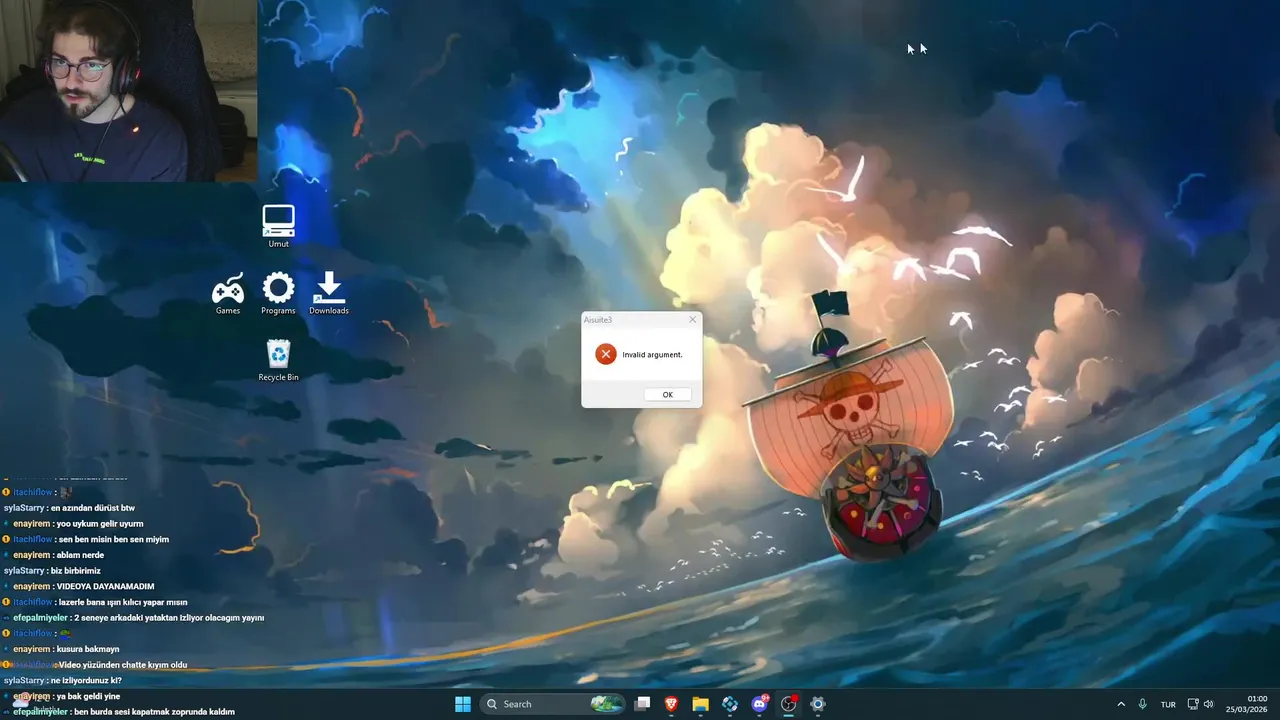Open the gear Settings app on taskbar
This screenshot has height=720, width=1280.
(x=818, y=704)
